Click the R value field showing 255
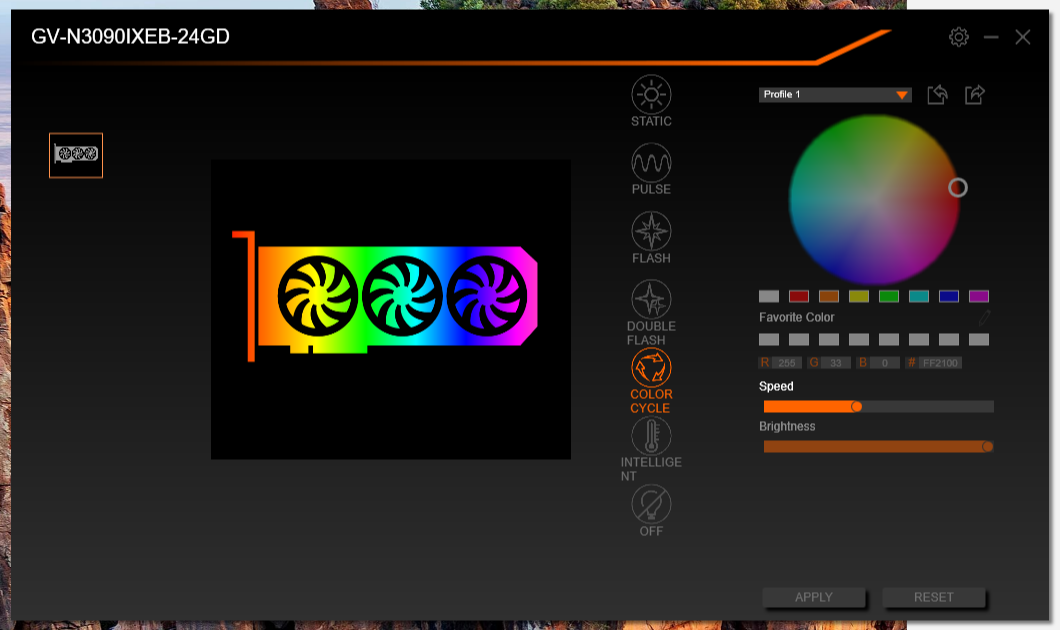 [786, 363]
